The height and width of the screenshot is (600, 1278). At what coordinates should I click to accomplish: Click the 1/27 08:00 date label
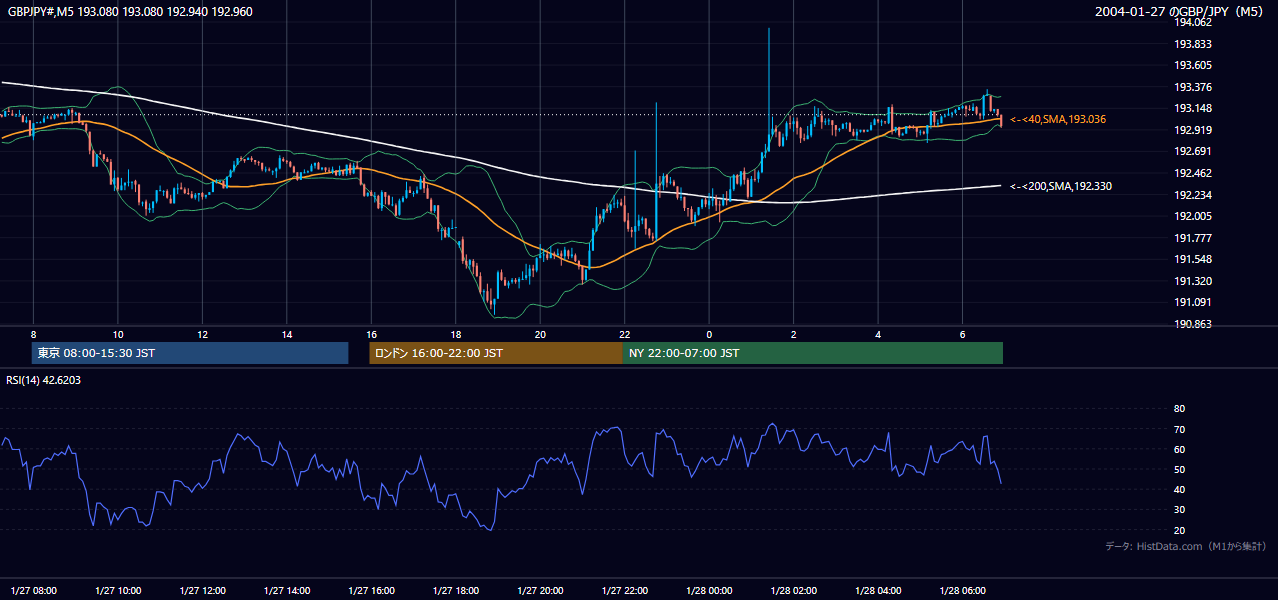(33, 591)
